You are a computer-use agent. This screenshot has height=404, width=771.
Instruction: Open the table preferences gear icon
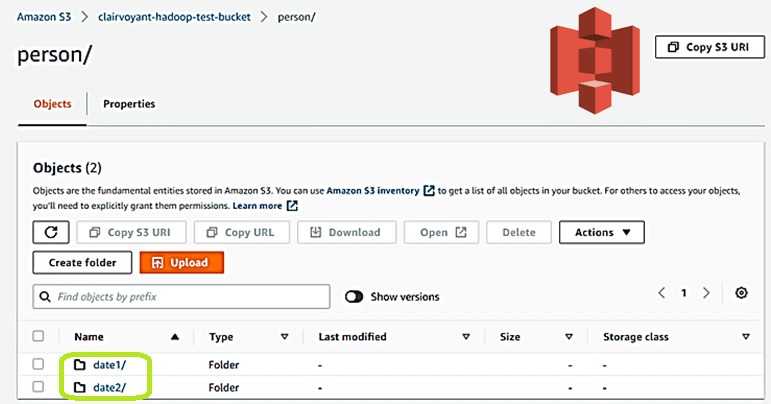741,293
